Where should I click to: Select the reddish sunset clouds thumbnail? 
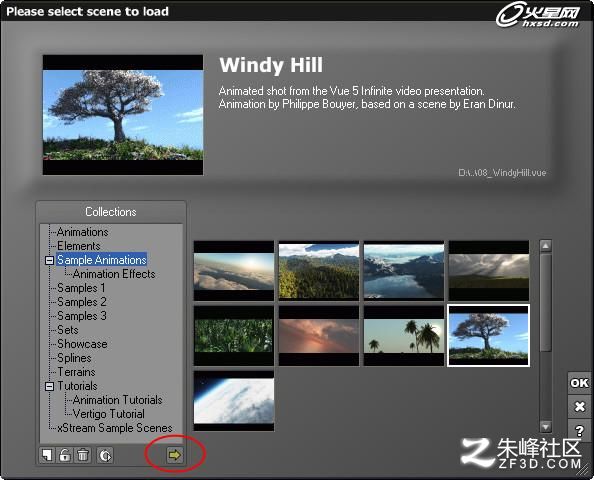pyautogui.click(x=319, y=336)
